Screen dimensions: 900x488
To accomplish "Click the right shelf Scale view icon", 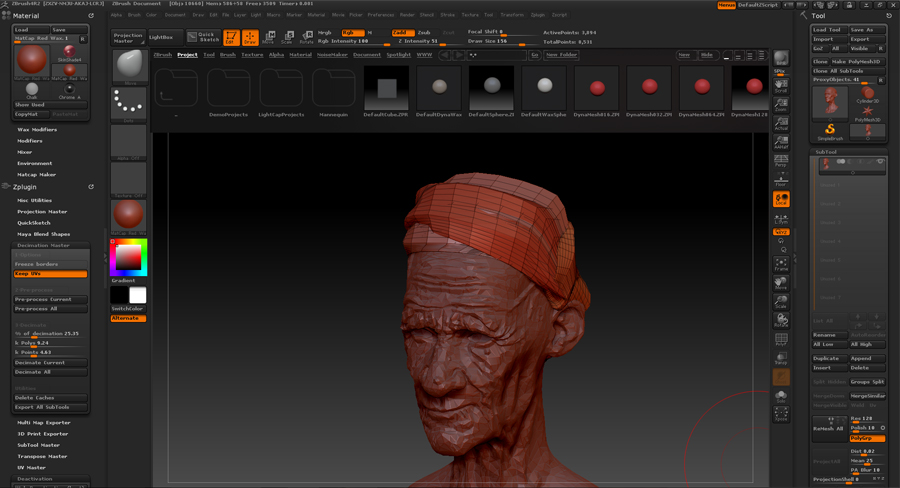I will click(x=781, y=301).
